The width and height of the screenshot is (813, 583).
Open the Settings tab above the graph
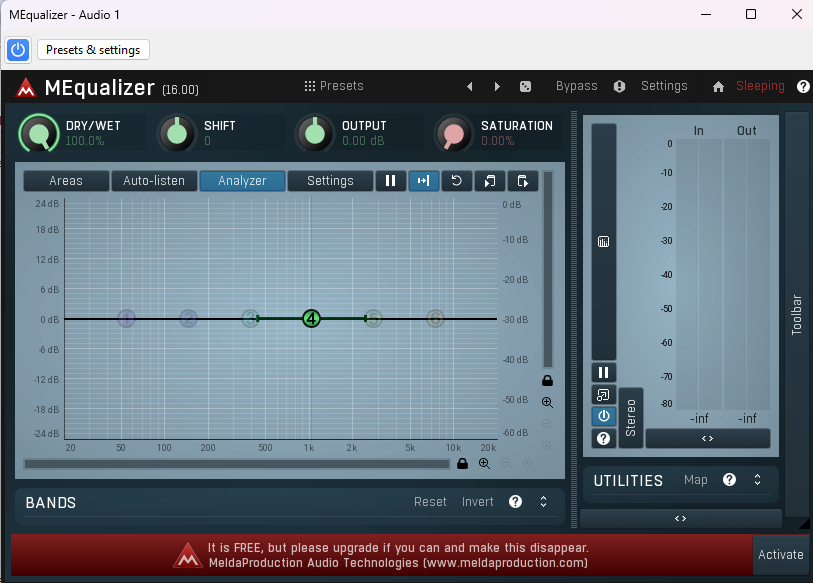[x=330, y=181]
